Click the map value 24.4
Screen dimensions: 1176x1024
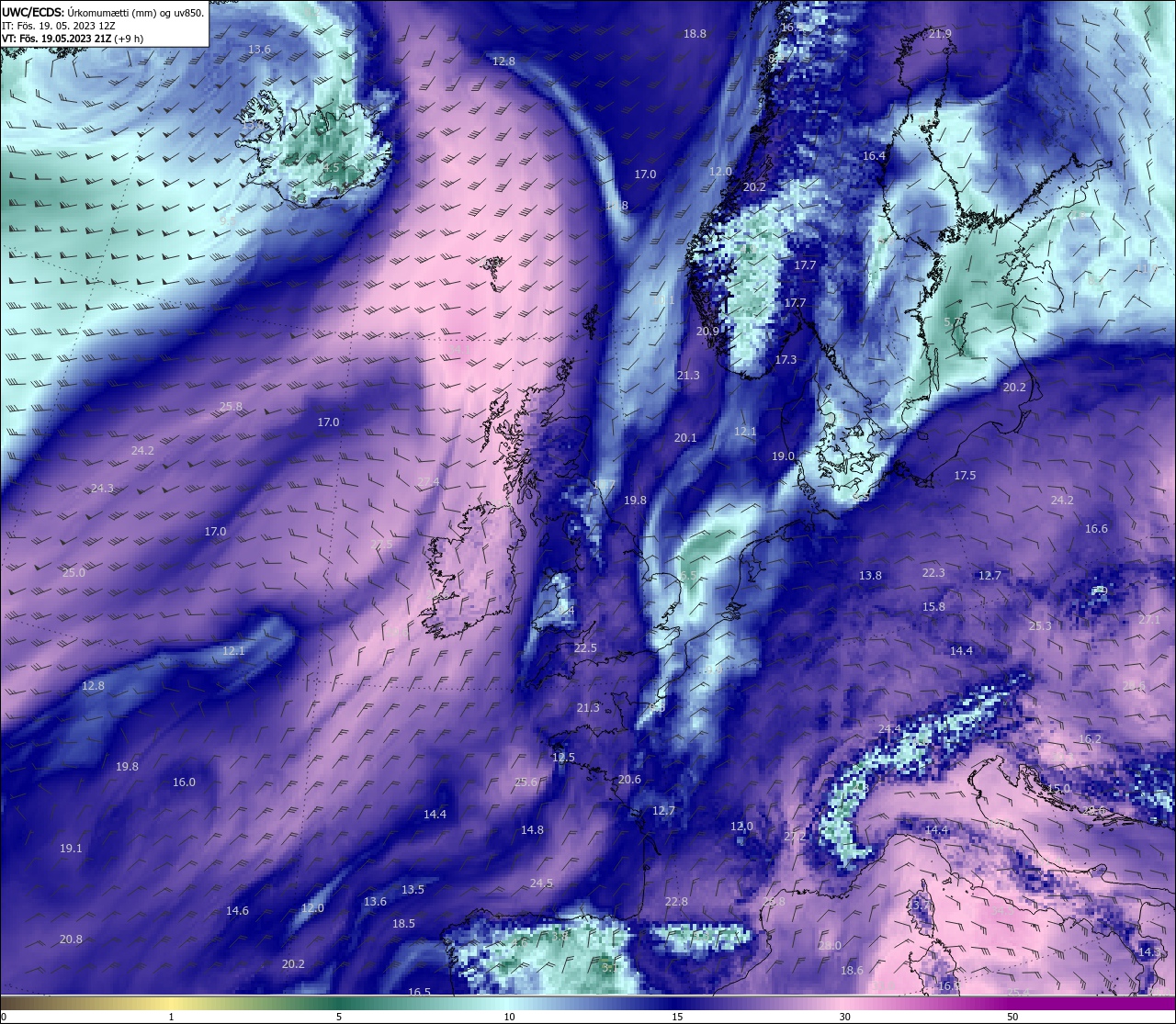(889, 729)
